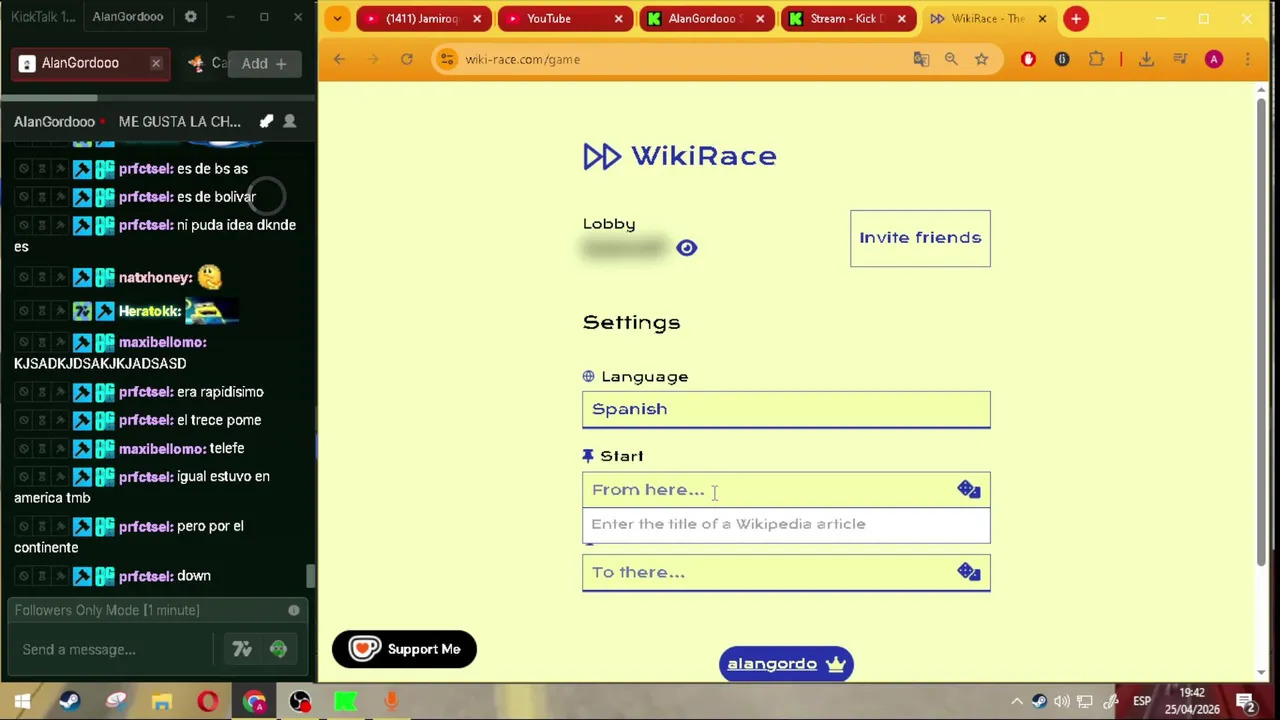
Task: Show hidden system tray icons
Action: click(x=1016, y=702)
